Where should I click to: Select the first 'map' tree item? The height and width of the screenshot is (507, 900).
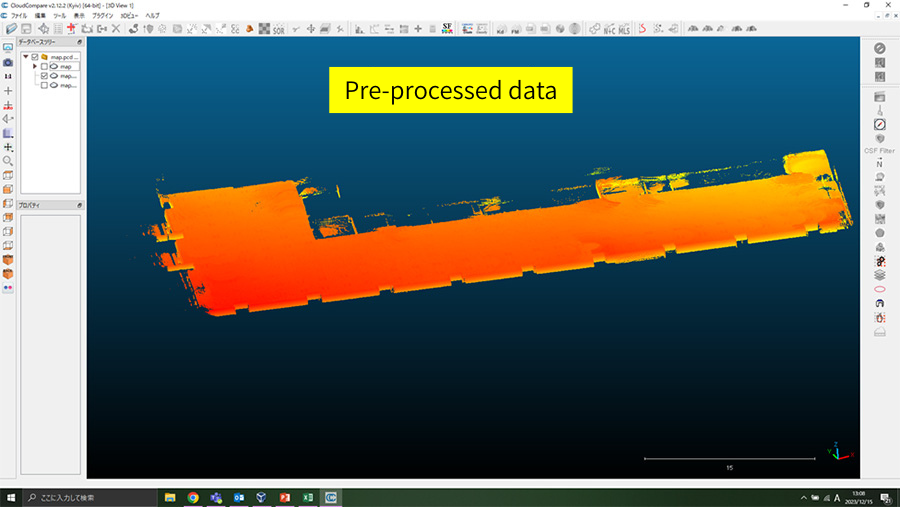pos(64,67)
